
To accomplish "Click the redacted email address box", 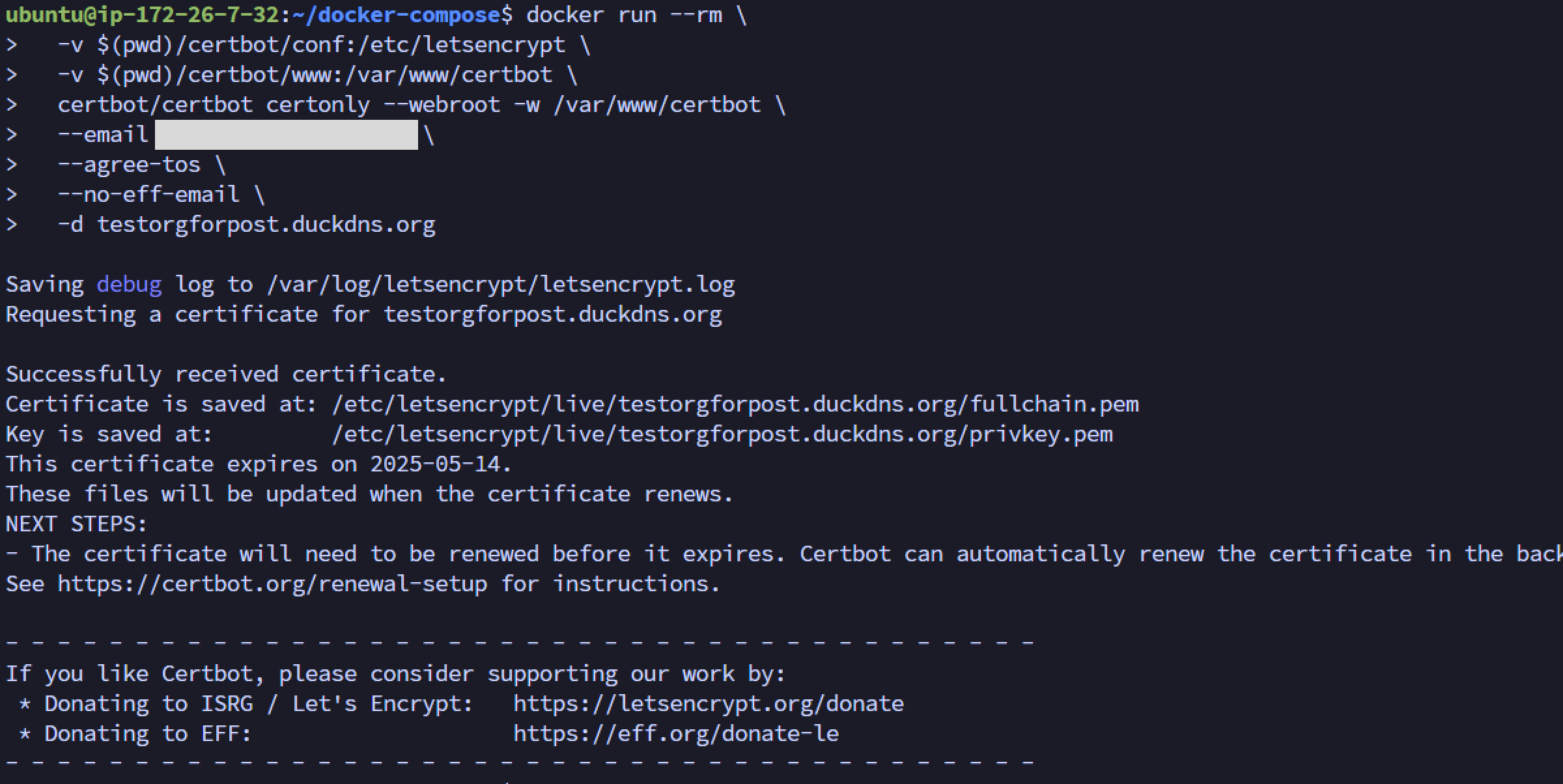I will click(x=286, y=135).
